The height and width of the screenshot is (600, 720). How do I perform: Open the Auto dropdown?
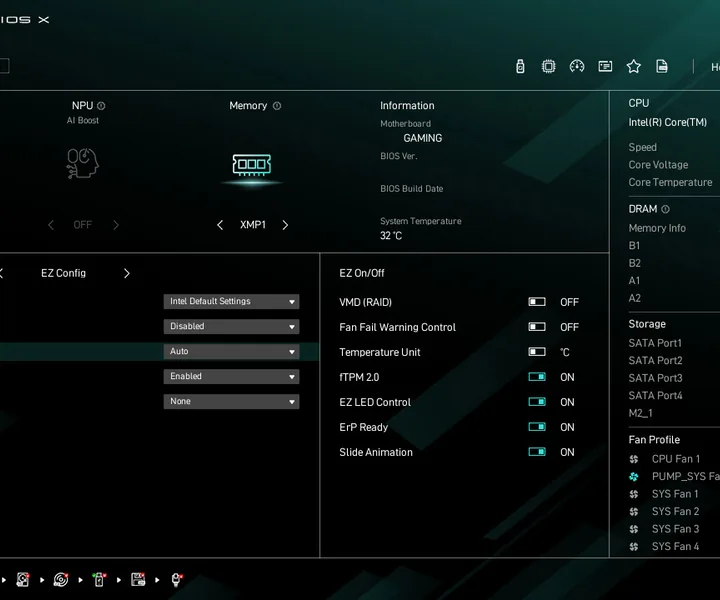(231, 352)
